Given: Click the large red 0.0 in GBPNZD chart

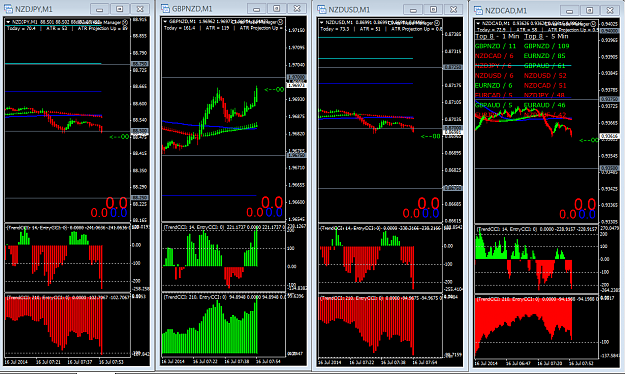Looking at the screenshot, I should [272, 202].
